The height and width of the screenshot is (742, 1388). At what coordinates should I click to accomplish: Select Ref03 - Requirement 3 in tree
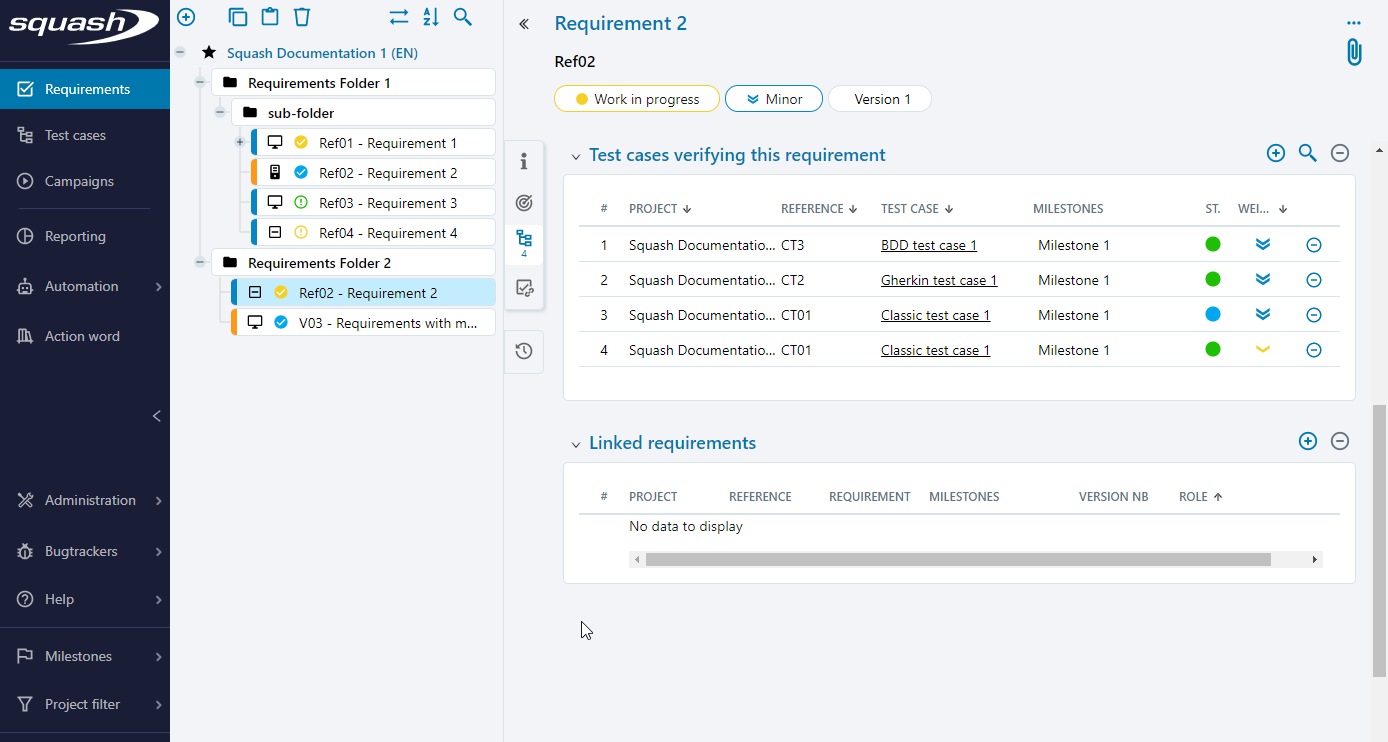pos(387,203)
